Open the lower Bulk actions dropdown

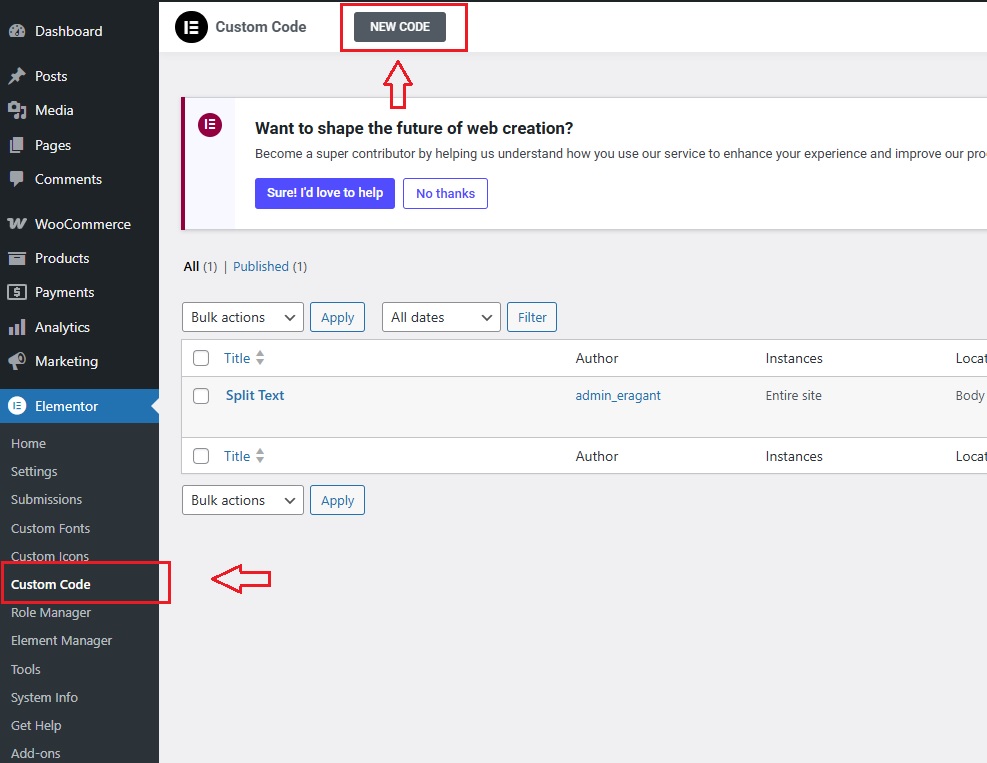point(242,499)
